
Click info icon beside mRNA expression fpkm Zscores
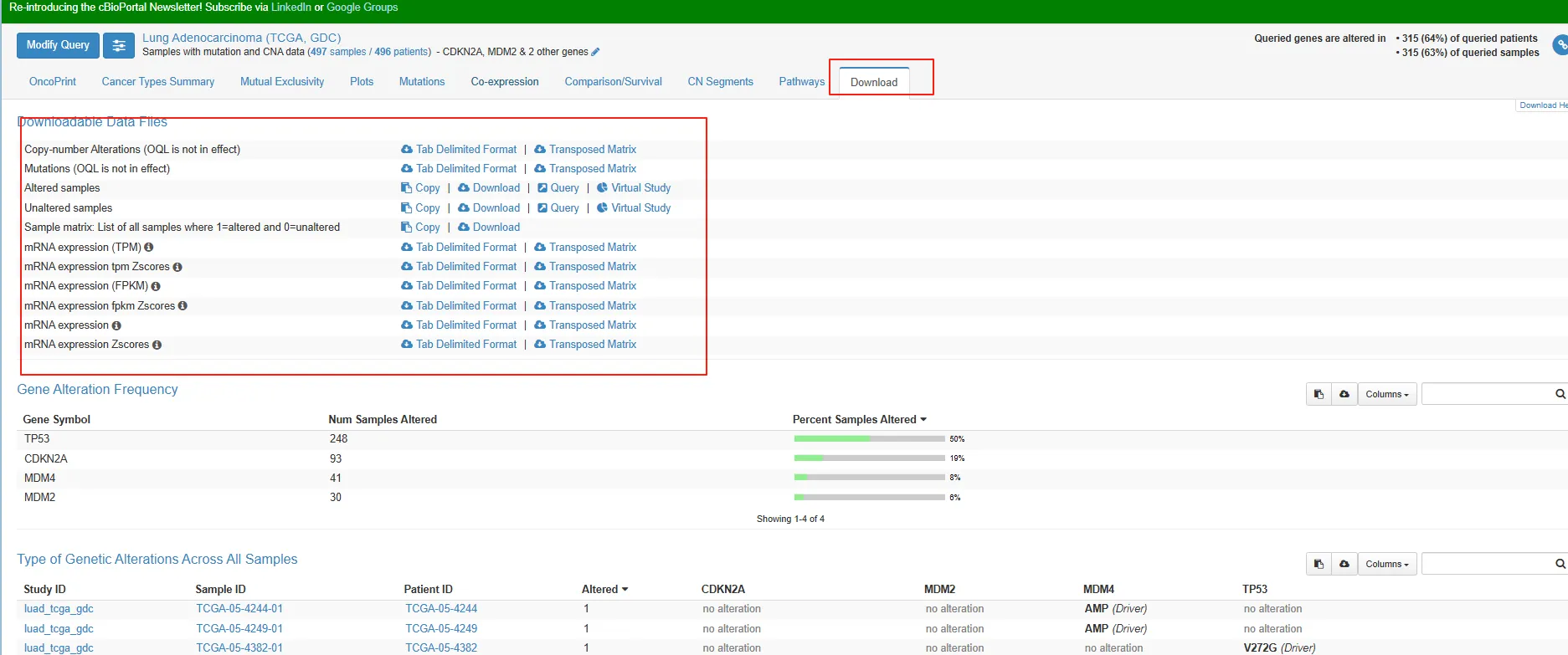point(183,306)
